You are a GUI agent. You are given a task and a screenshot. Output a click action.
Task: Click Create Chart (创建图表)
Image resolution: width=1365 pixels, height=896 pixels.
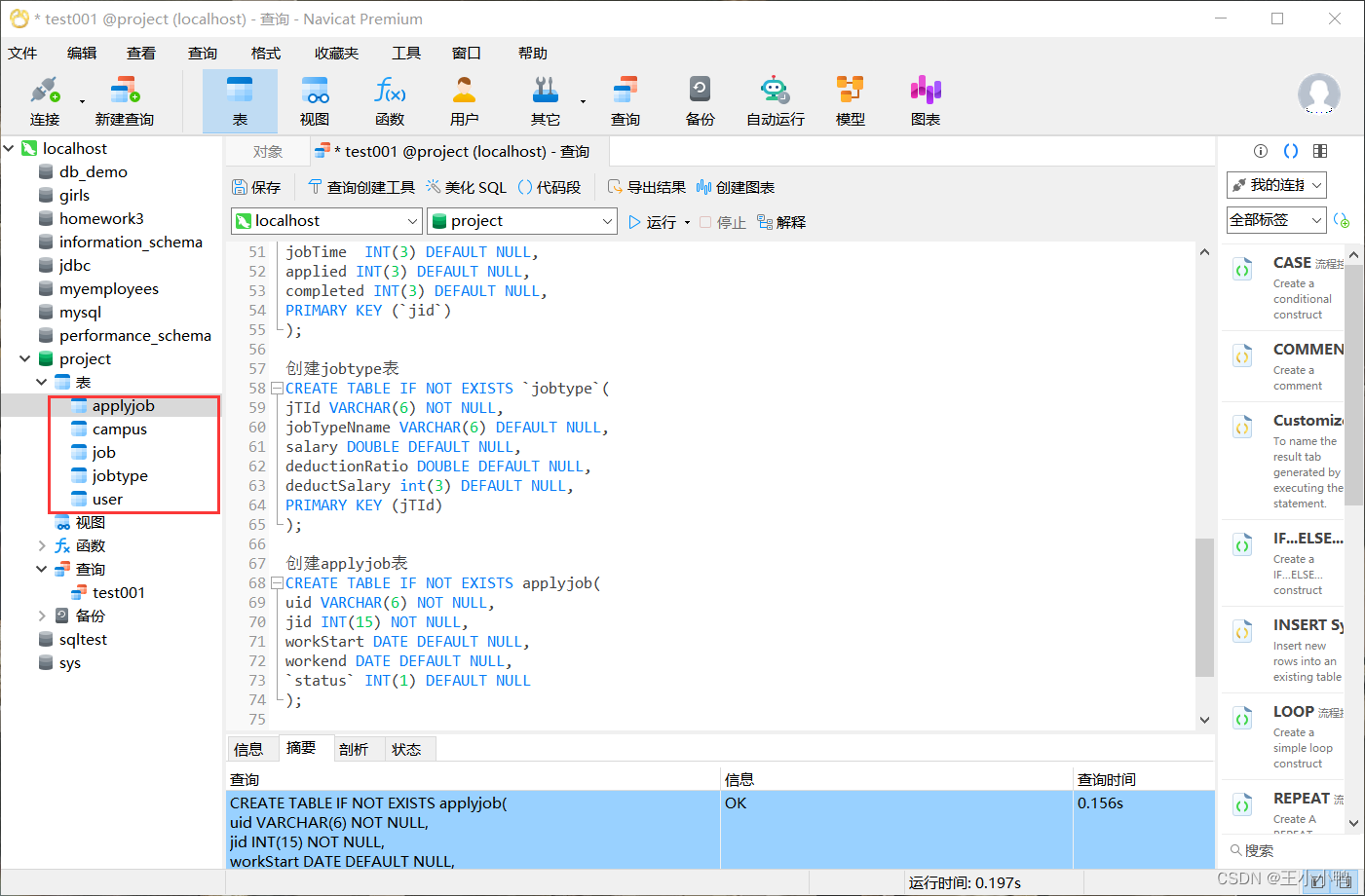tap(736, 187)
